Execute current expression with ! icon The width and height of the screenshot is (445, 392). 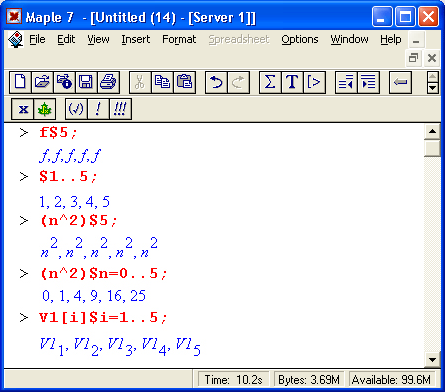pyautogui.click(x=98, y=109)
